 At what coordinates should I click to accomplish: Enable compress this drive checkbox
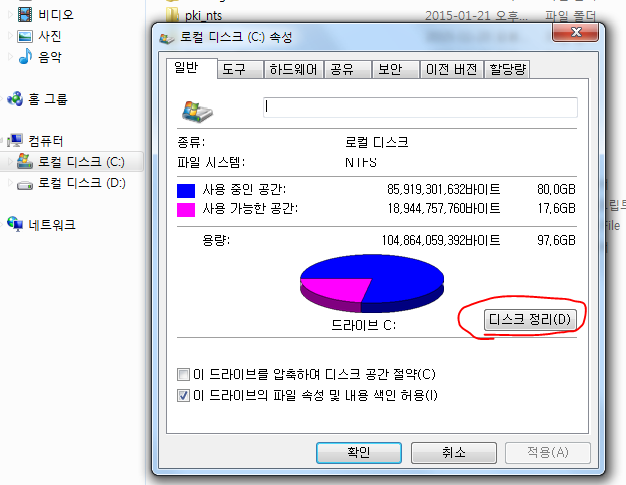click(183, 374)
